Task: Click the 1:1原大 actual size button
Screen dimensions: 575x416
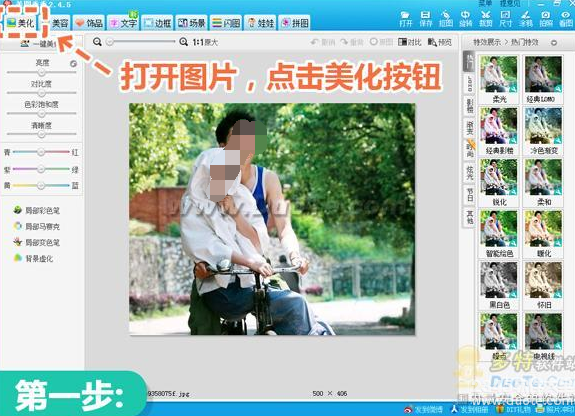Action: pos(205,43)
